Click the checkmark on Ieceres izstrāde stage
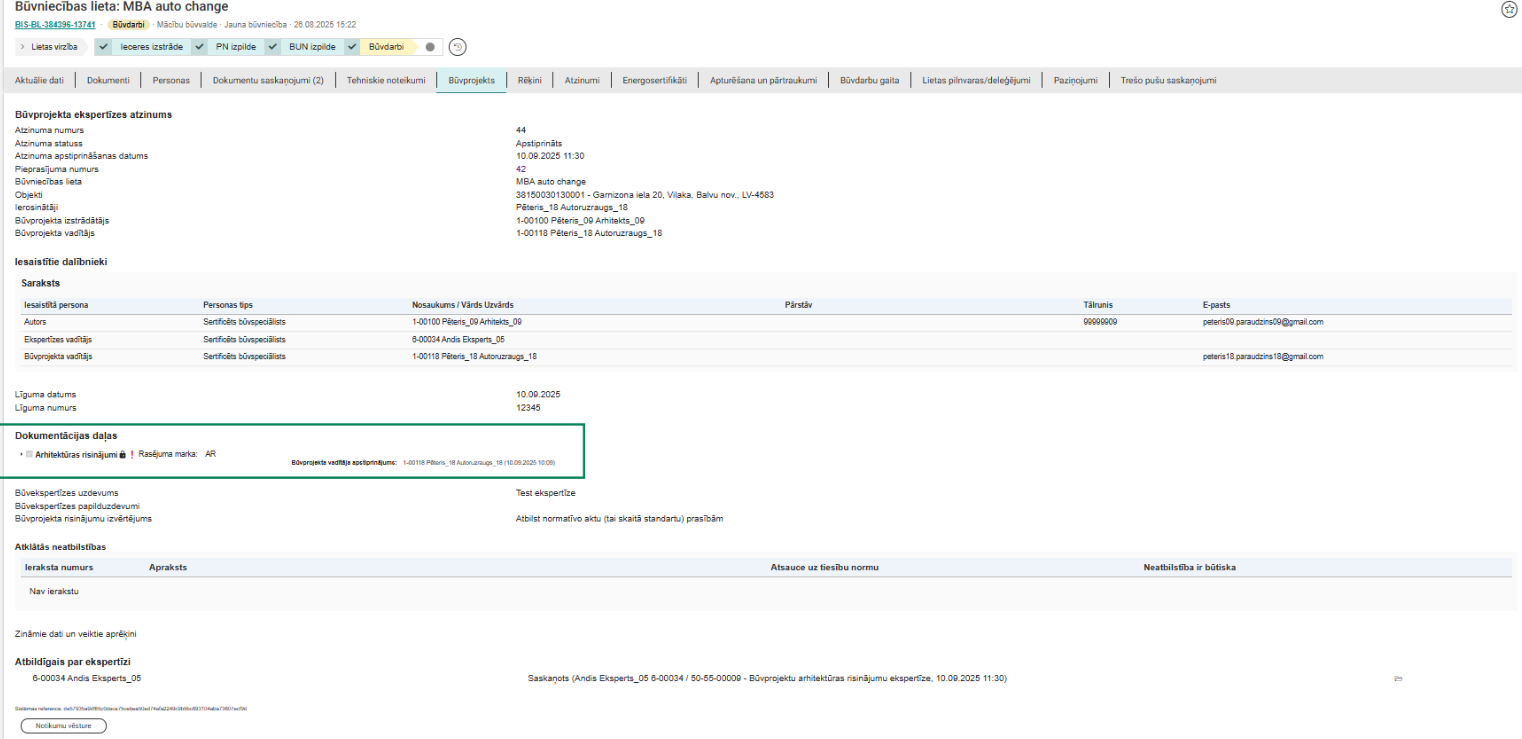The height and width of the screenshot is (739, 1522). point(104,47)
